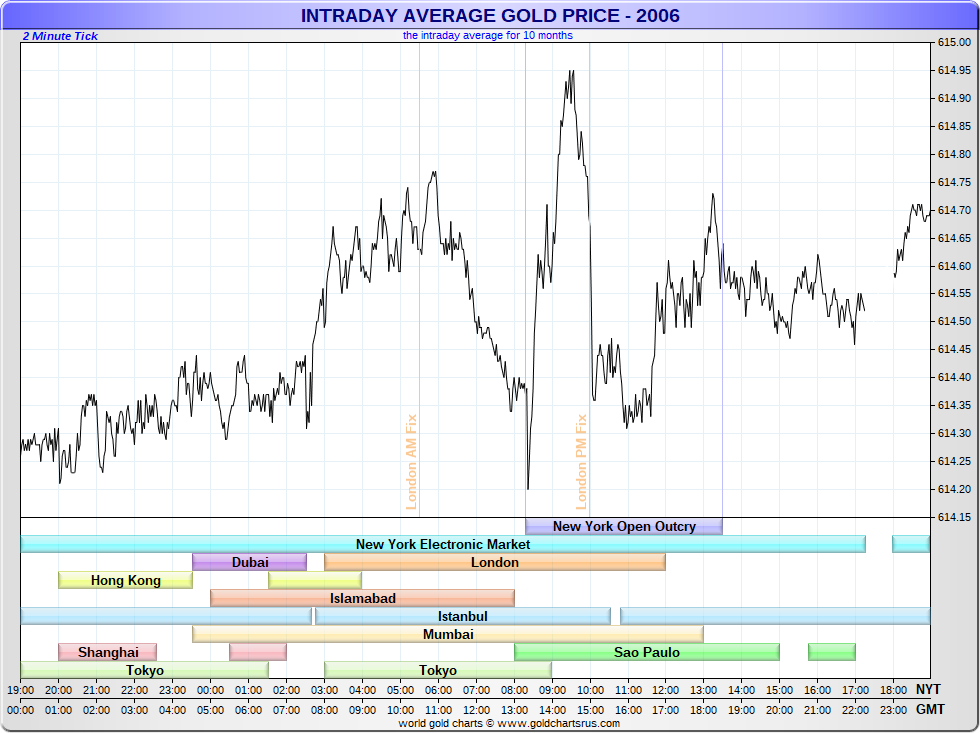This screenshot has height=733, width=980.
Task: Click the New York Electronic Market label
Action: (x=443, y=544)
